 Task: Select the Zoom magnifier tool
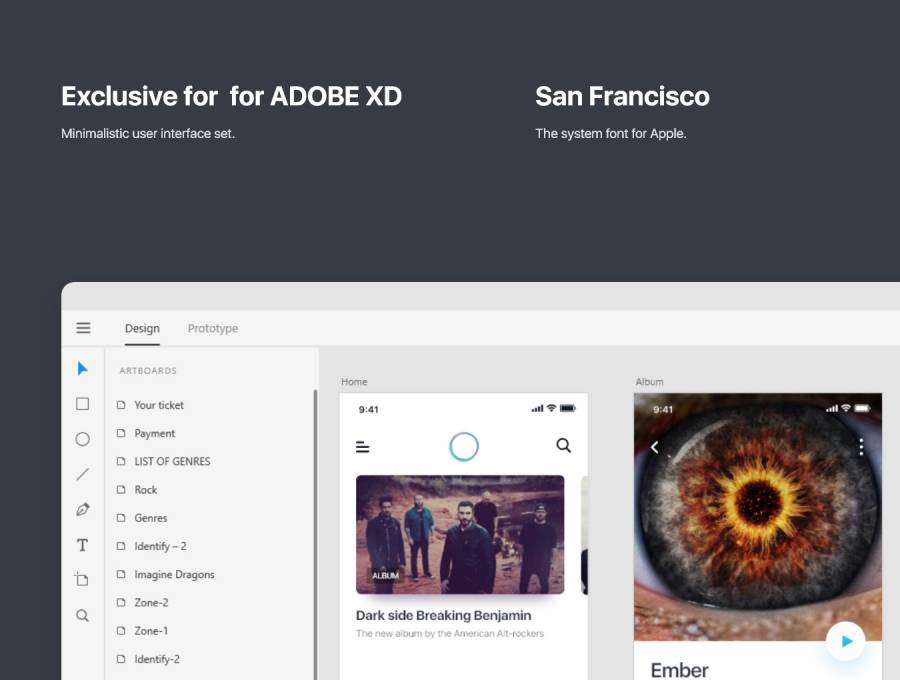[x=83, y=616]
